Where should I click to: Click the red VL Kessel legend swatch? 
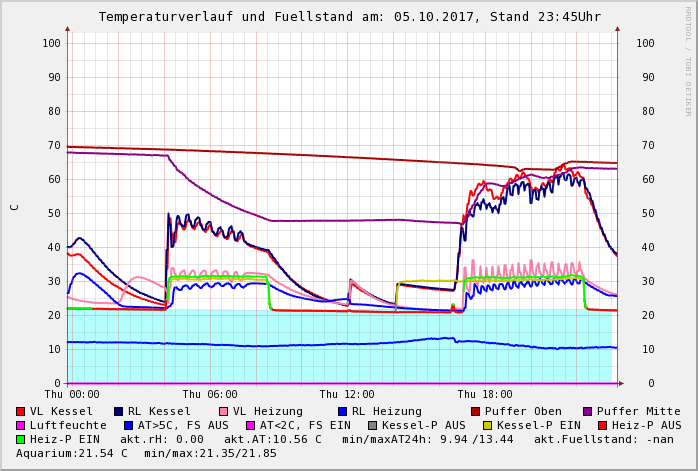pos(21,411)
